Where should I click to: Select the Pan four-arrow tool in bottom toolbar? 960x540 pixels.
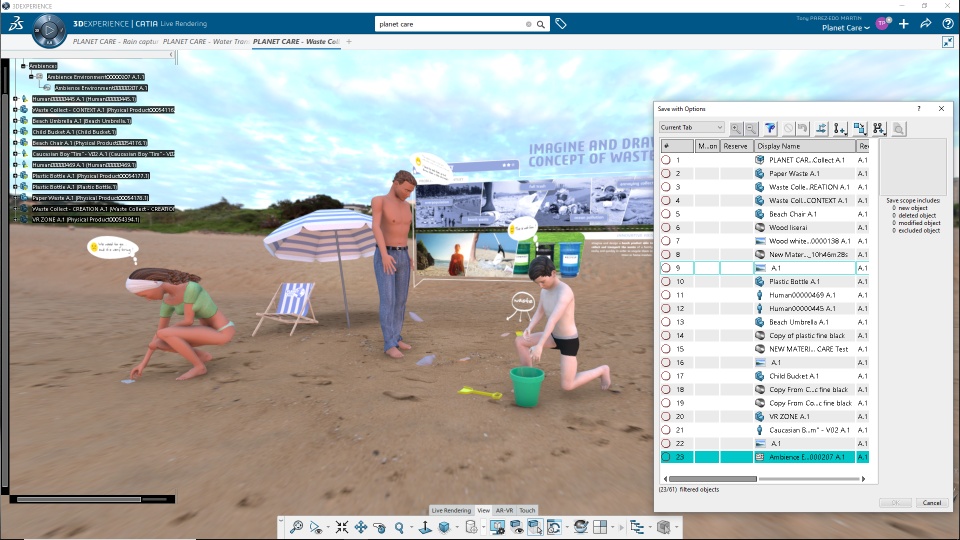361,527
